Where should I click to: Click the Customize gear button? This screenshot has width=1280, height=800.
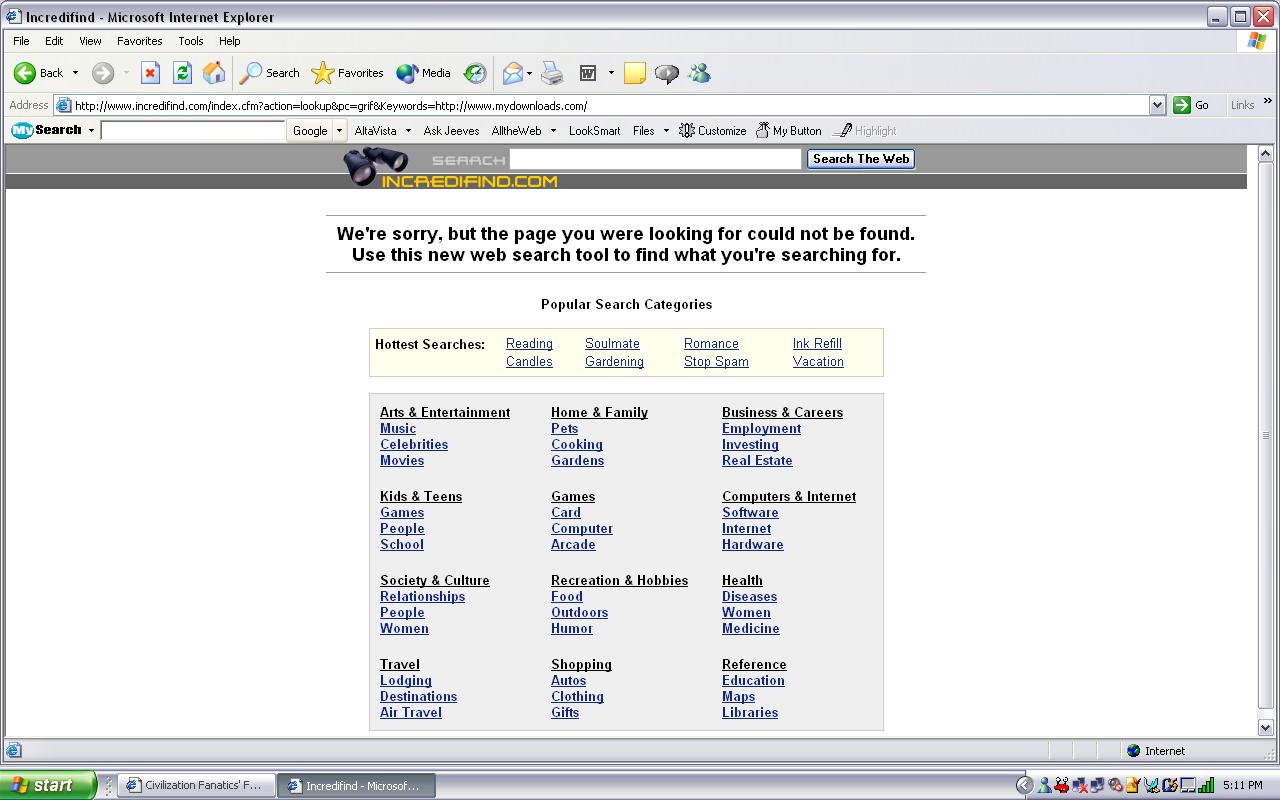tap(712, 131)
